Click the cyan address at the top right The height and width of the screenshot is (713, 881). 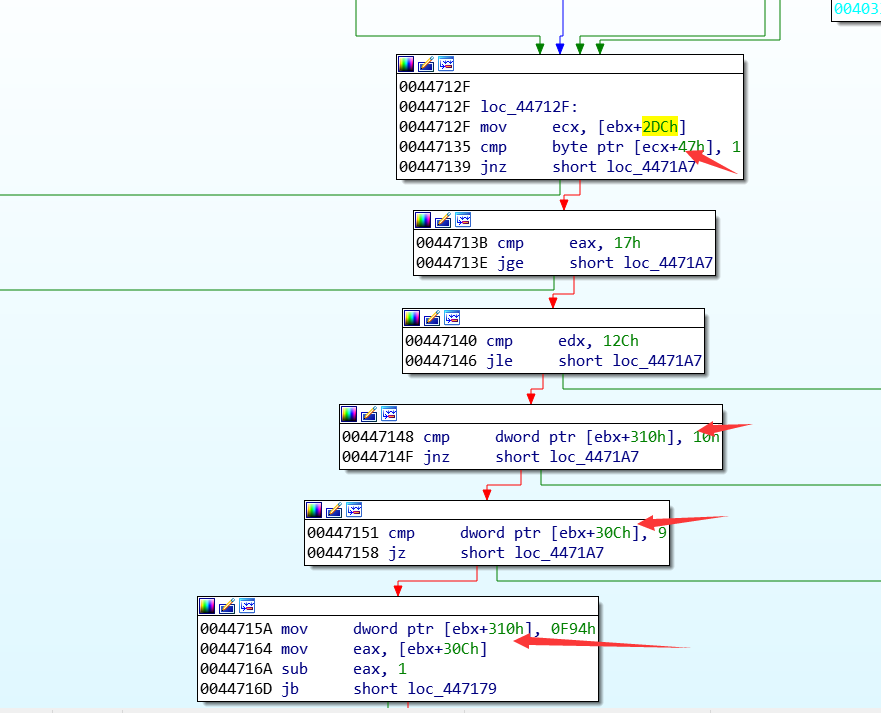coord(857,8)
